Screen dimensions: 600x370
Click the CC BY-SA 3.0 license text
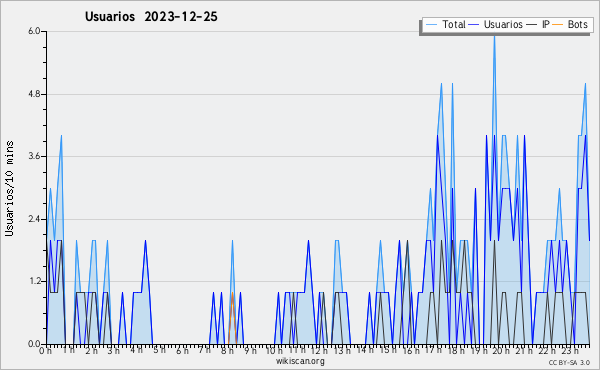tap(569, 362)
